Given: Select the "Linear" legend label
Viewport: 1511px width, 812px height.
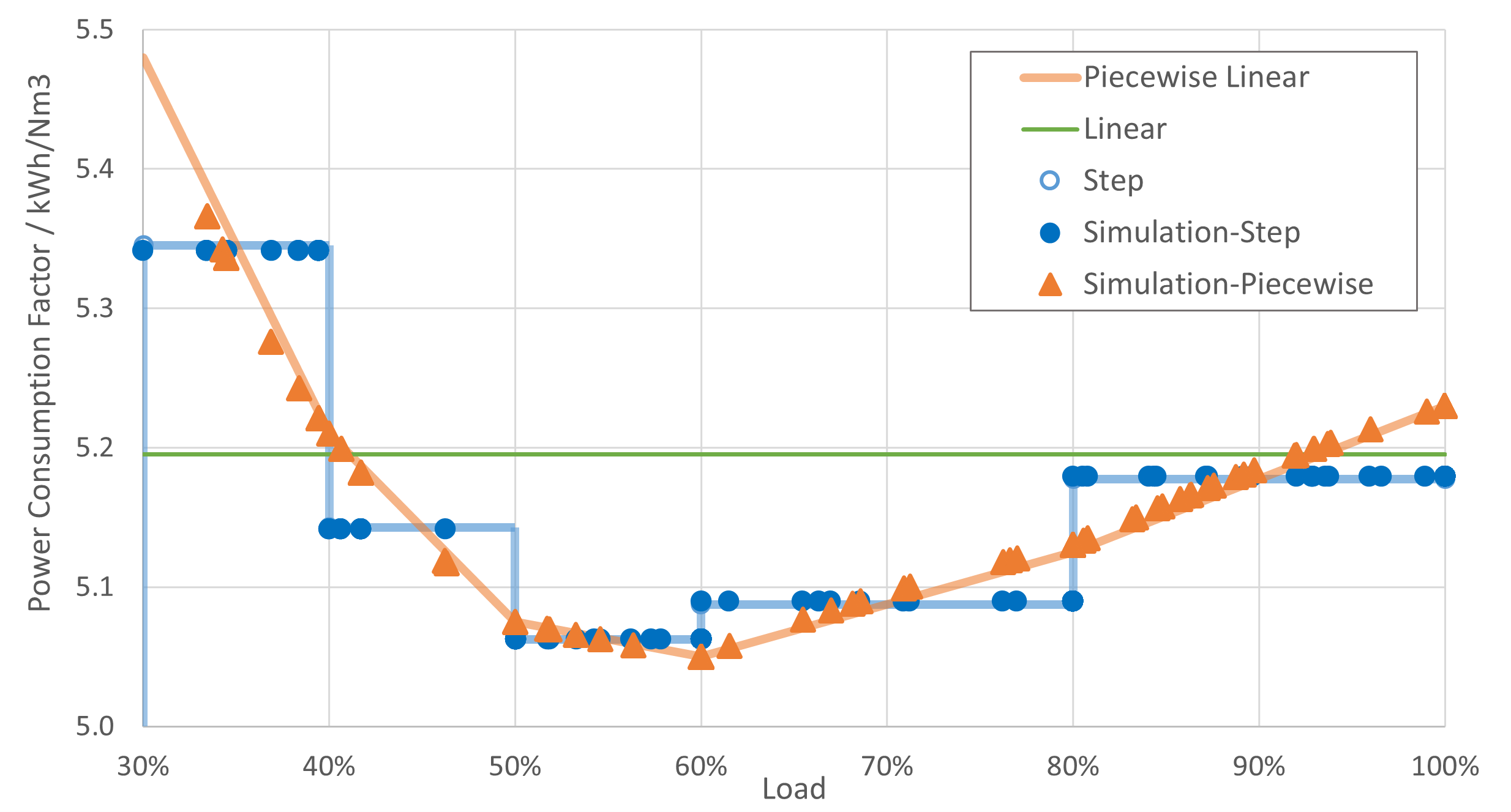Looking at the screenshot, I should coord(1125,129).
